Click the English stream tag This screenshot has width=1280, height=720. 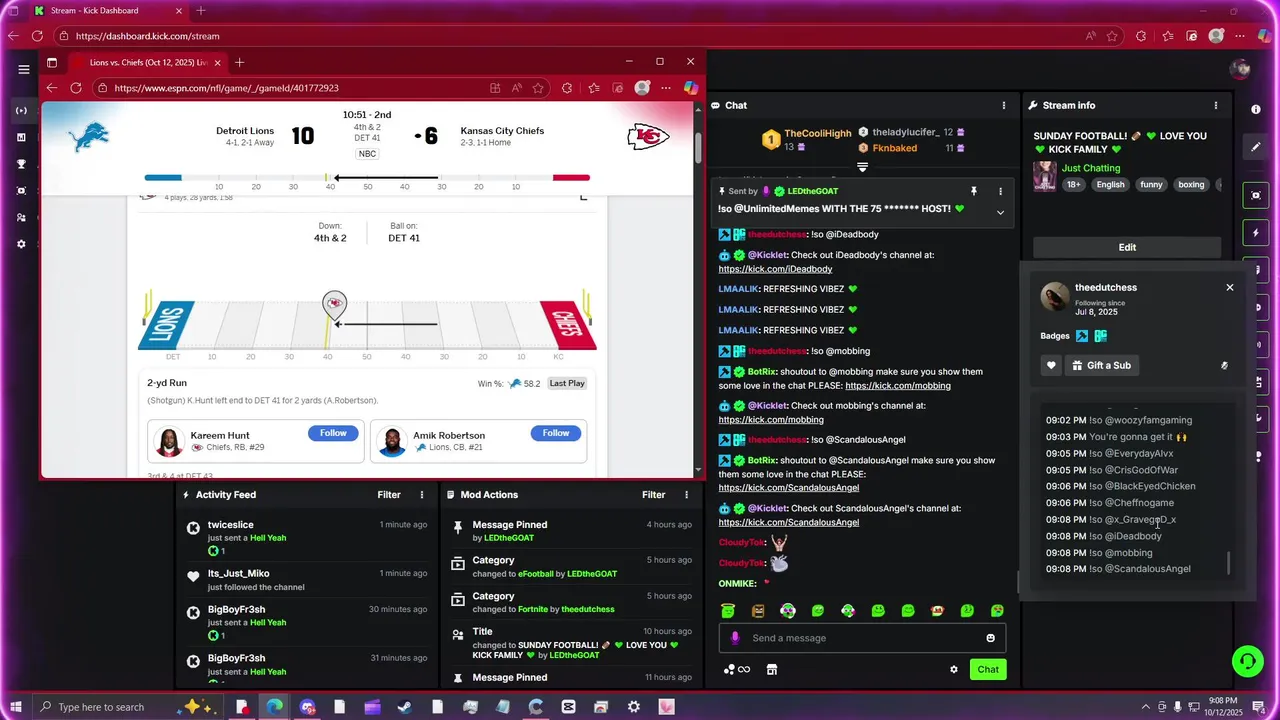(x=1110, y=185)
